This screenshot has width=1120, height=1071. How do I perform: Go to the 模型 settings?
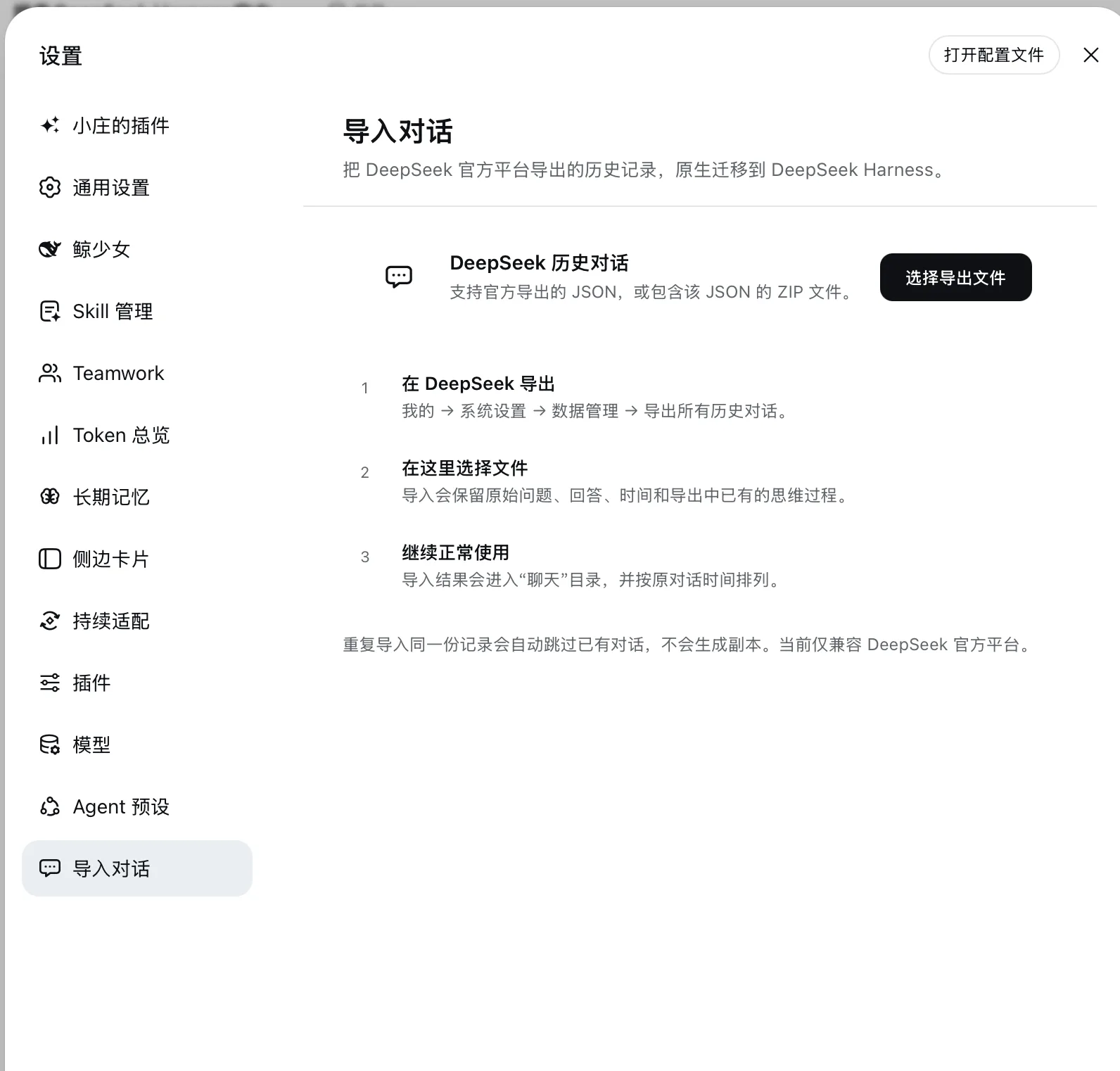pos(137,744)
